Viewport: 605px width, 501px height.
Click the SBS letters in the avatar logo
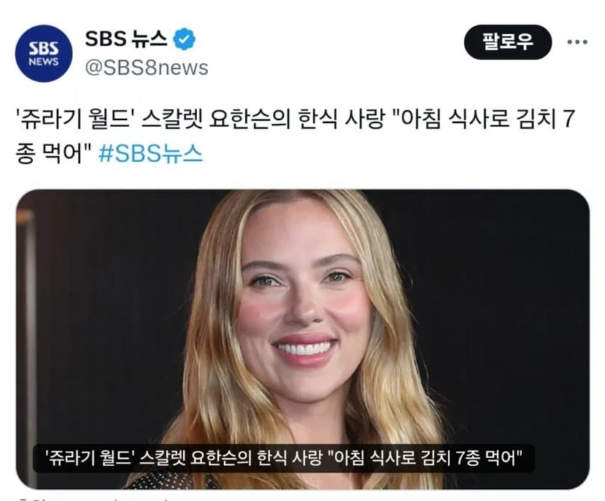[x=44, y=49]
